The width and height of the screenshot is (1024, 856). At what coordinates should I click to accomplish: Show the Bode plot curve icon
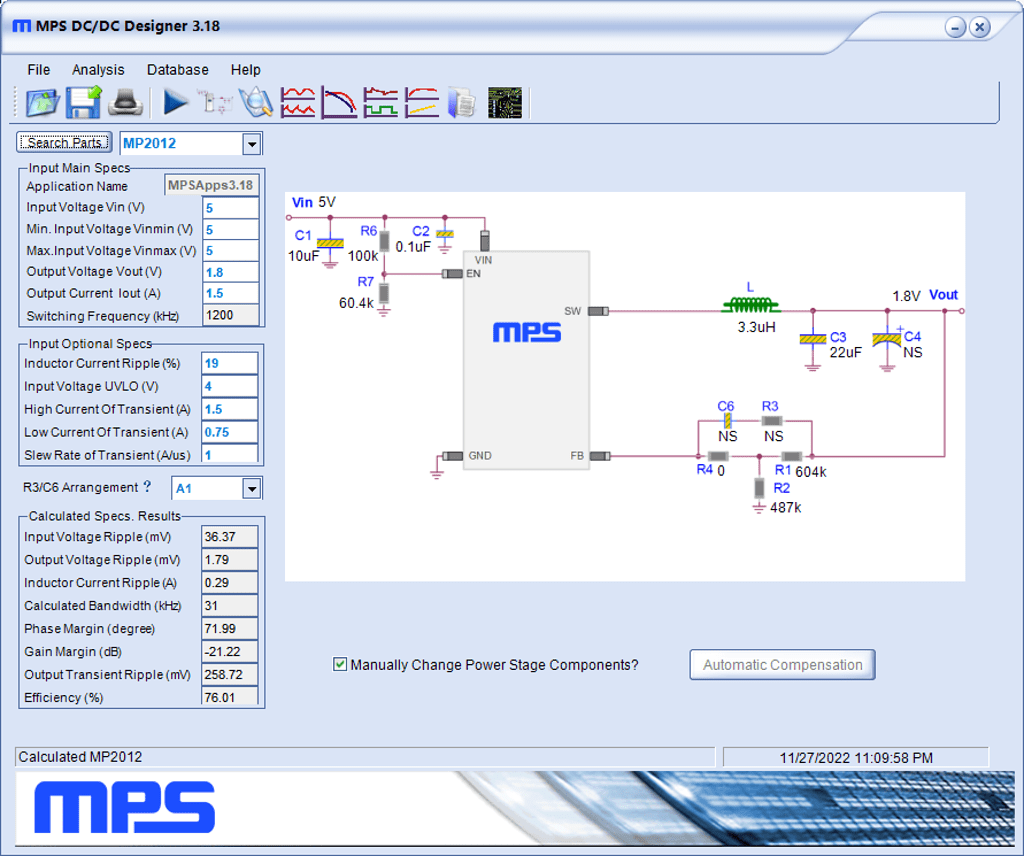tap(339, 102)
